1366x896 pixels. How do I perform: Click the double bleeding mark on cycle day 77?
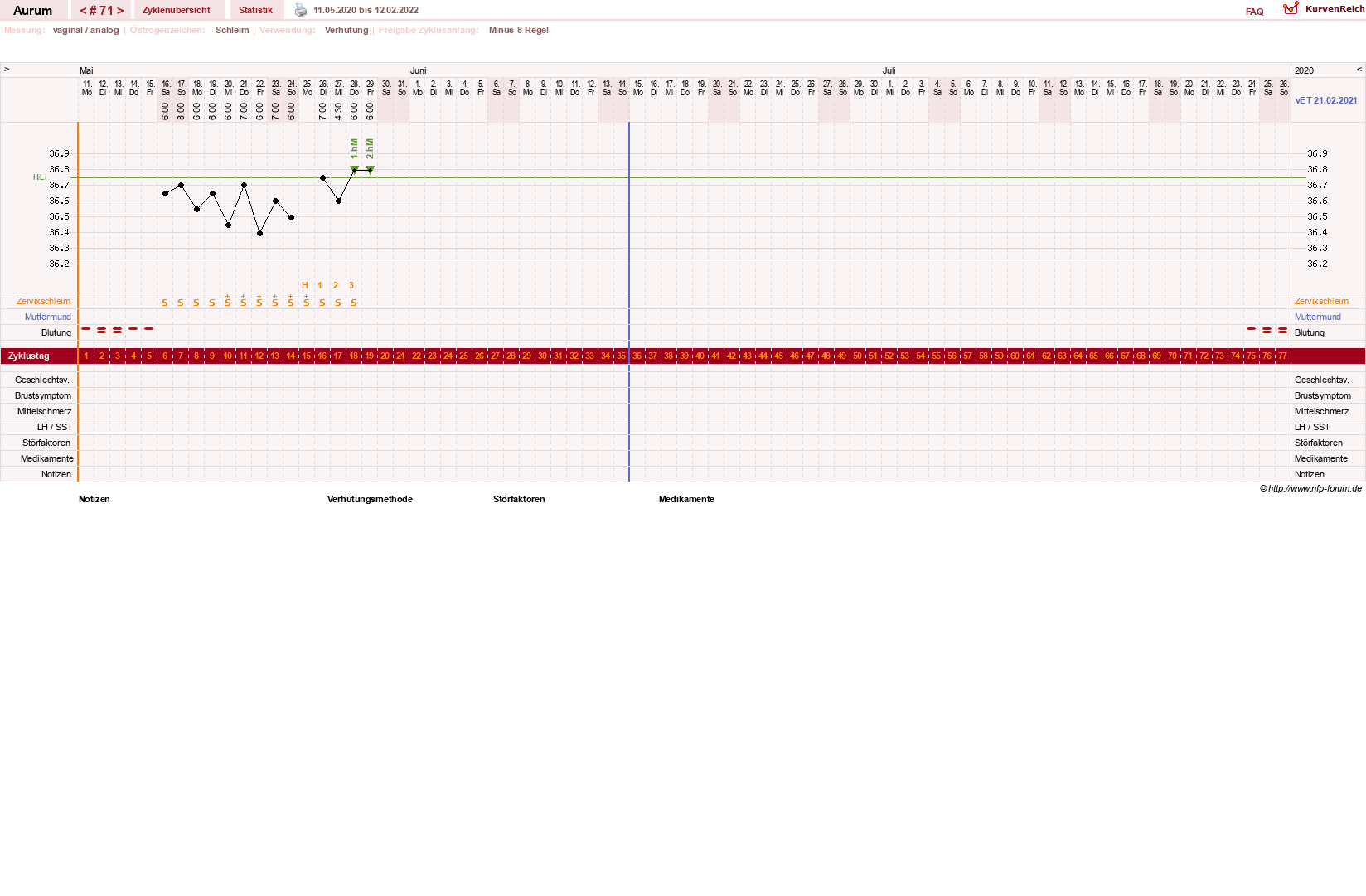click(x=1283, y=330)
